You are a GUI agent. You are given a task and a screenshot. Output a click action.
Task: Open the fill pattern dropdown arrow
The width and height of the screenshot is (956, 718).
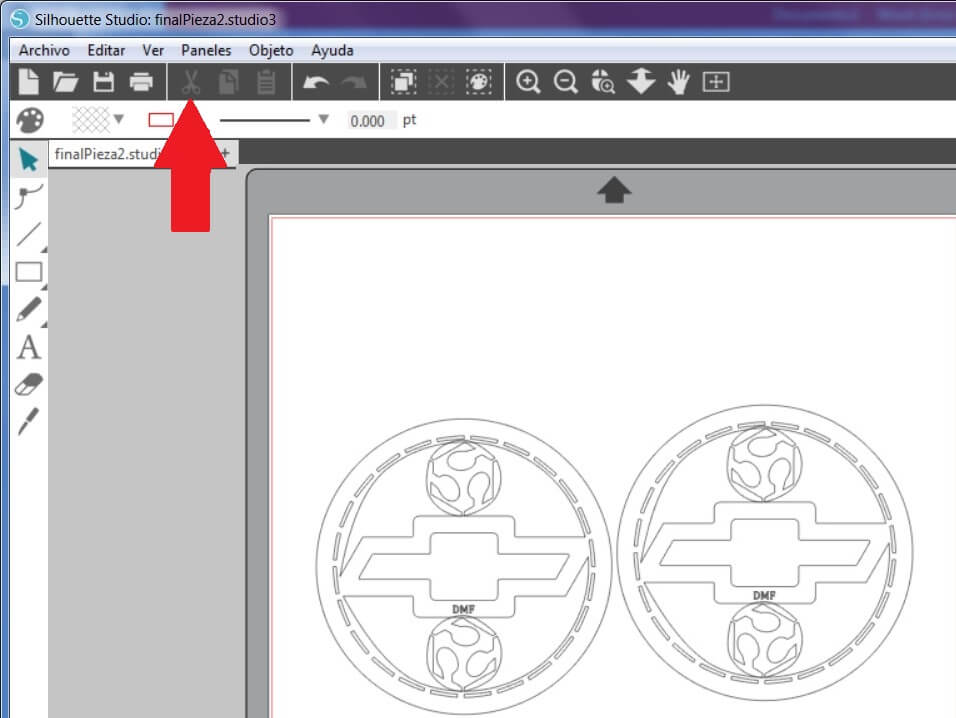pyautogui.click(x=119, y=119)
